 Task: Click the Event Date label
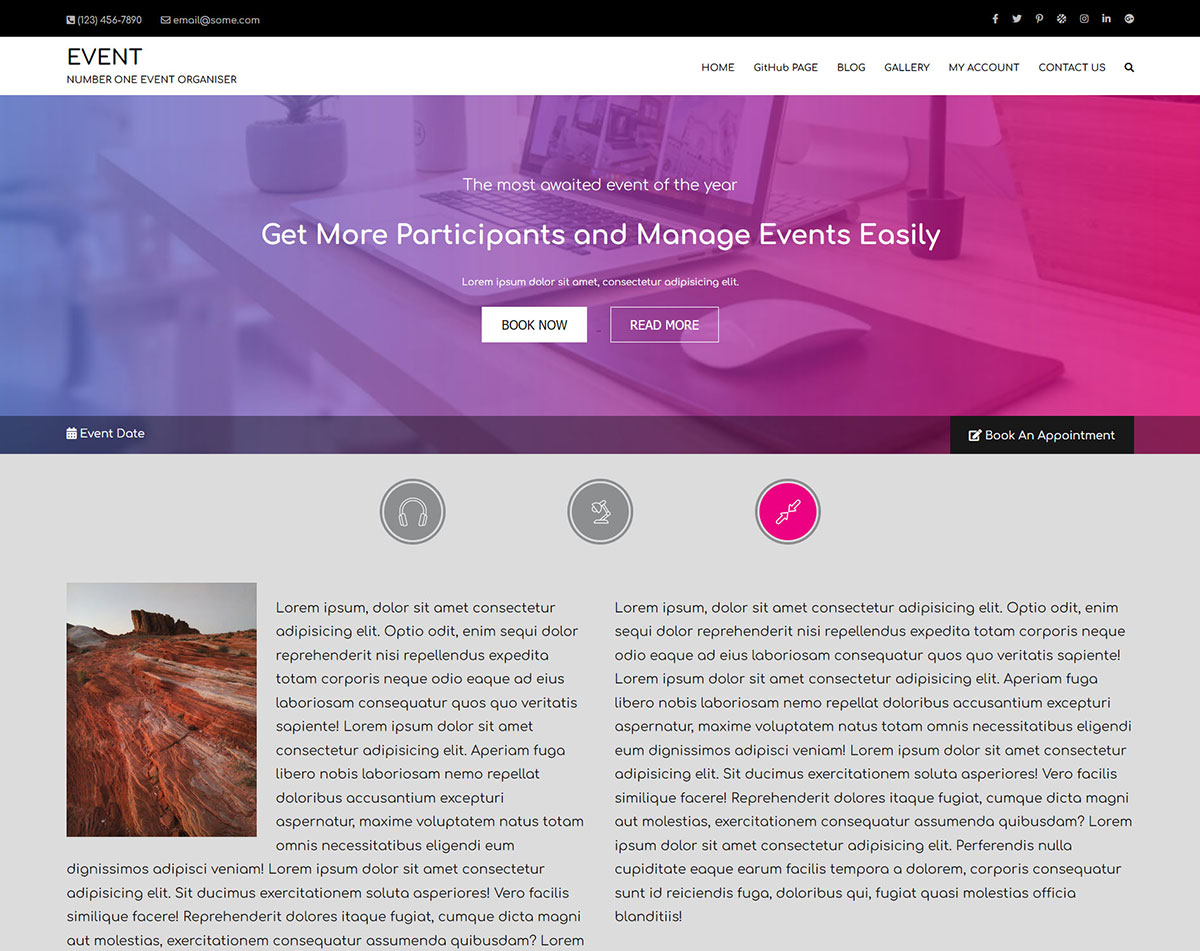pyautogui.click(x=112, y=433)
